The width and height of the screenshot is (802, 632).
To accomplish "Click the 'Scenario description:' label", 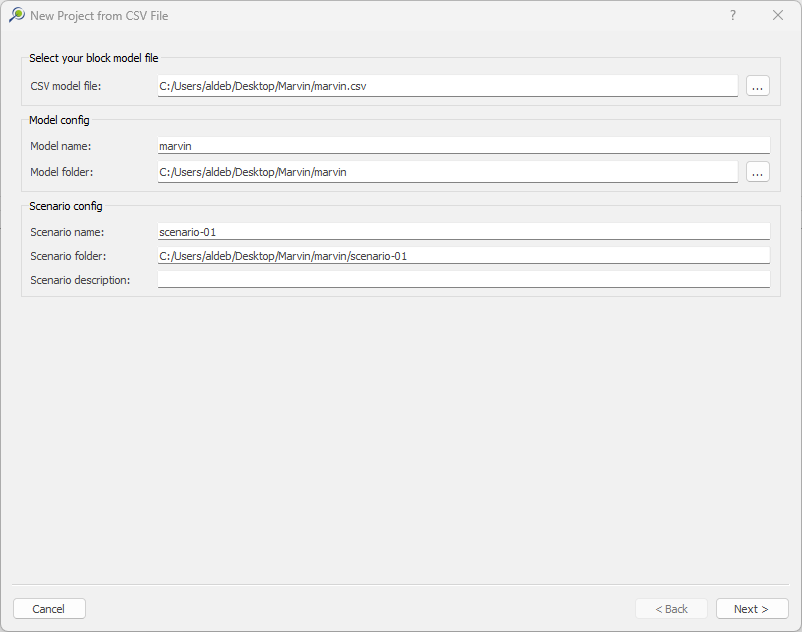I will tap(80, 280).
